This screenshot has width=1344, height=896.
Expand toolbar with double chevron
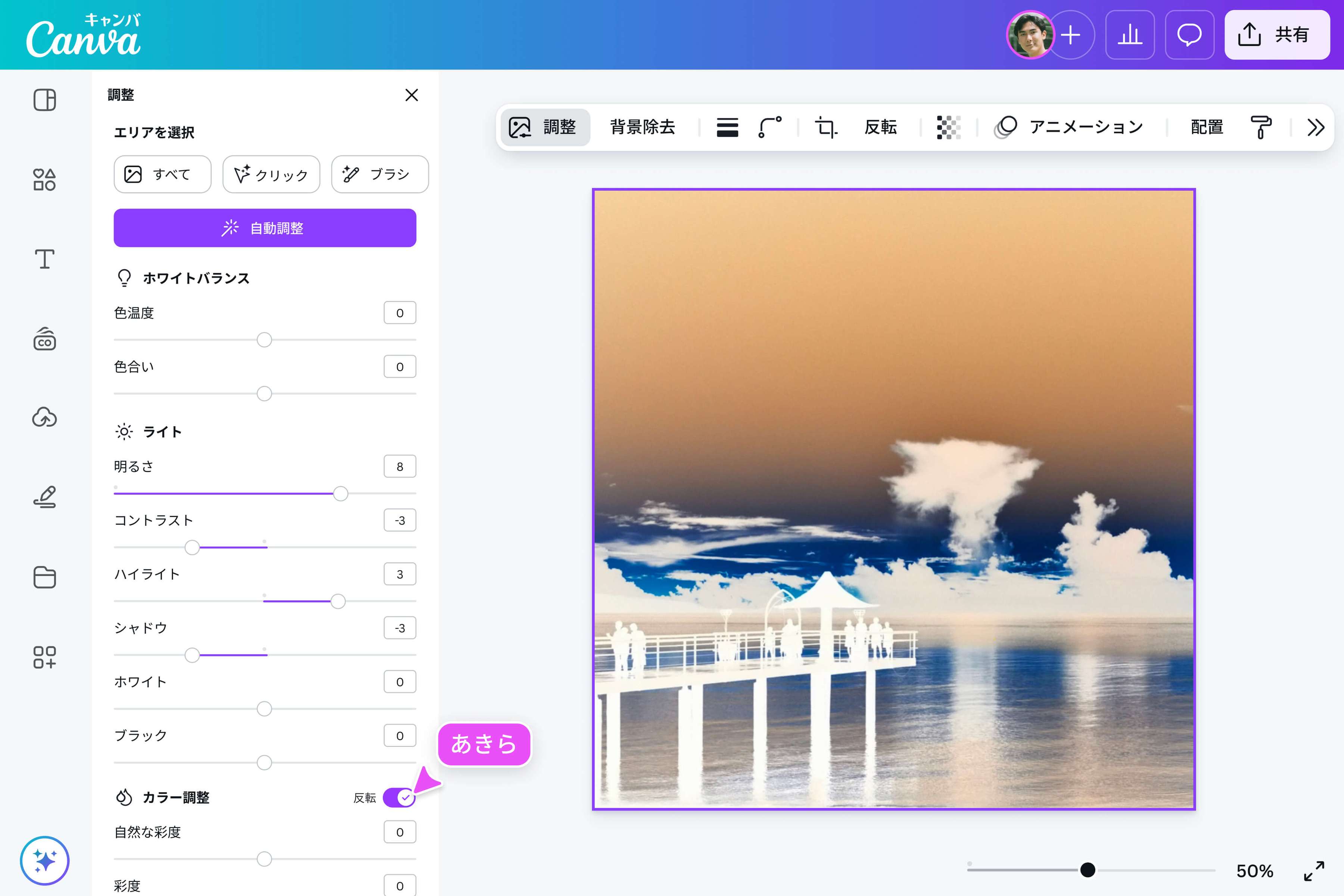click(1315, 127)
